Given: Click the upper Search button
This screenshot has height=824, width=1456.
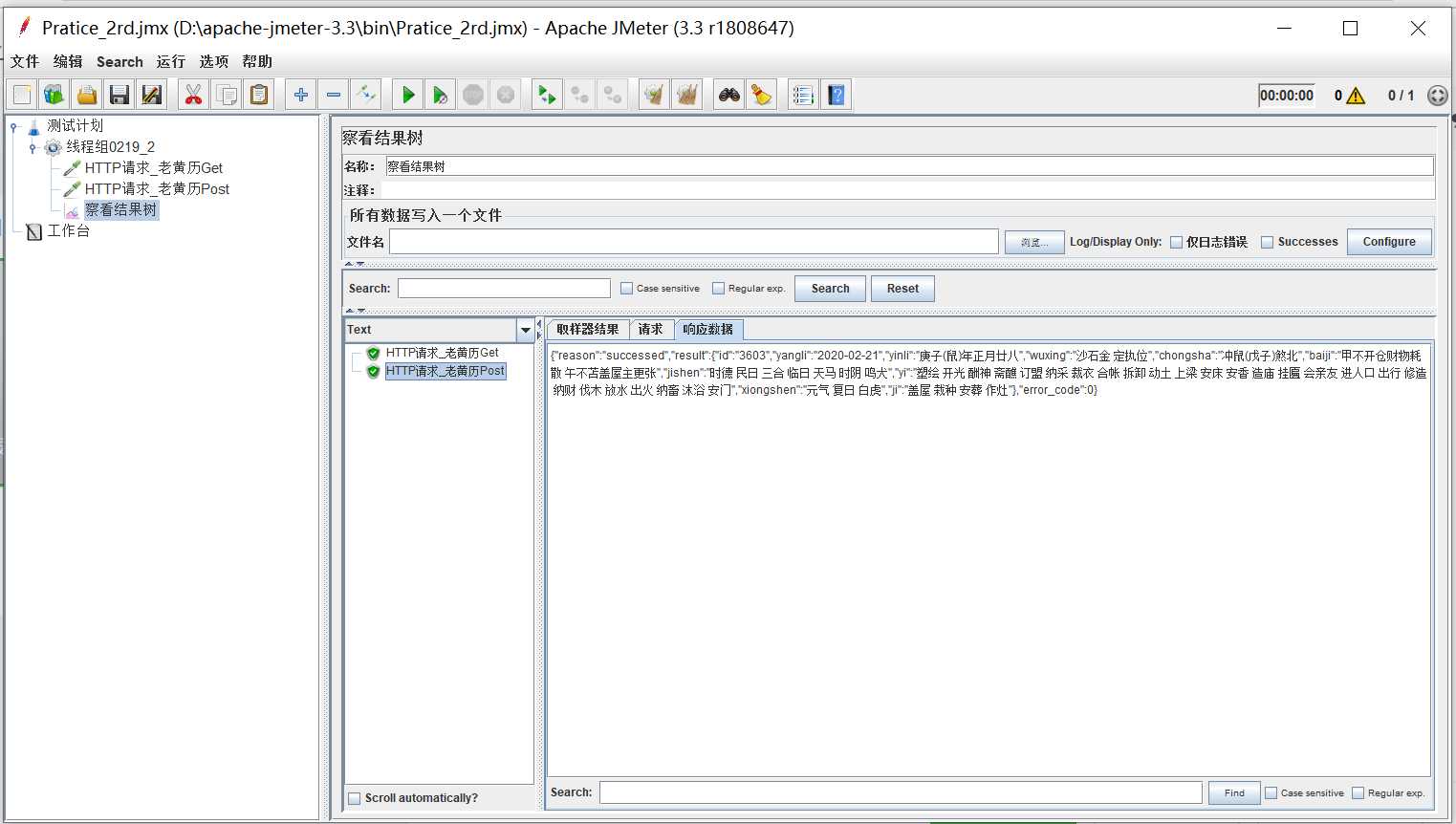Looking at the screenshot, I should pyautogui.click(x=830, y=289).
